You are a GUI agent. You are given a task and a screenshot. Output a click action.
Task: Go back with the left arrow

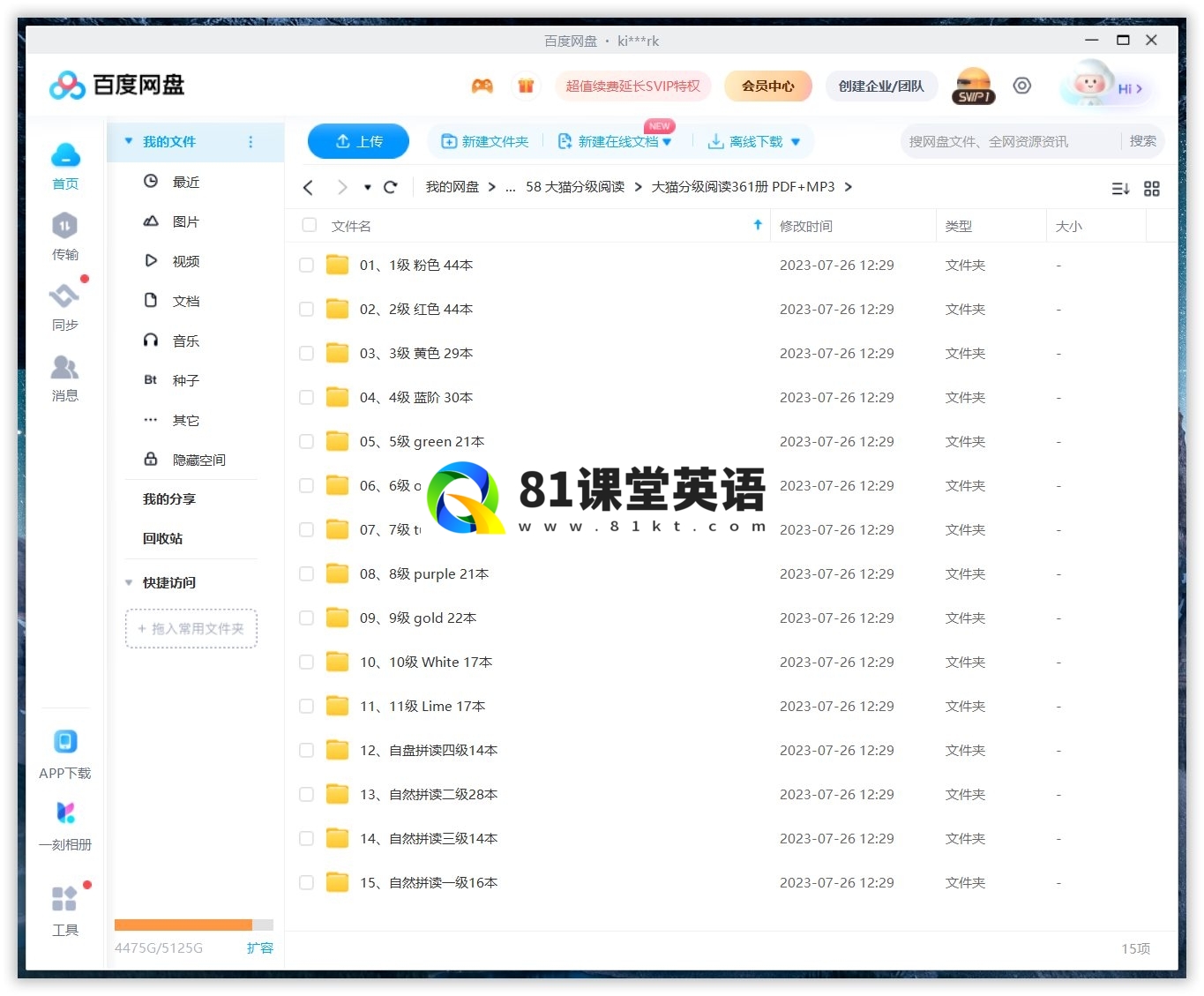[x=308, y=187]
